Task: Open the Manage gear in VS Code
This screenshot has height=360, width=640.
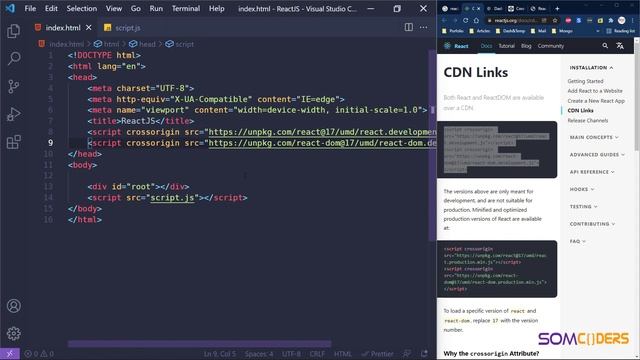Action: tap(13, 333)
